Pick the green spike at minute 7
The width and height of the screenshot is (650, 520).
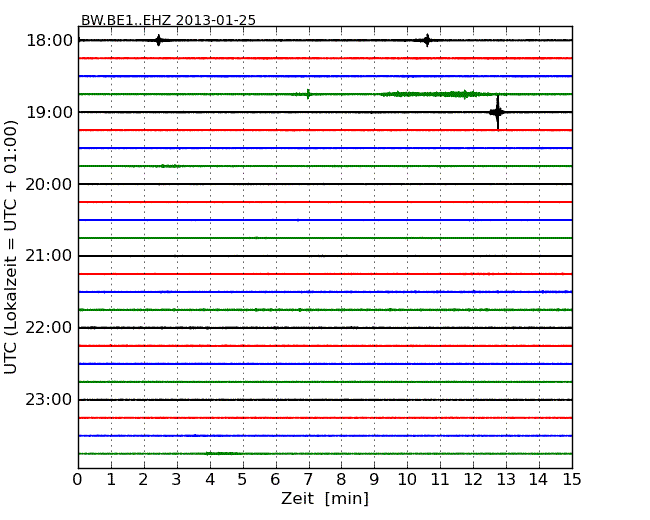[308, 94]
